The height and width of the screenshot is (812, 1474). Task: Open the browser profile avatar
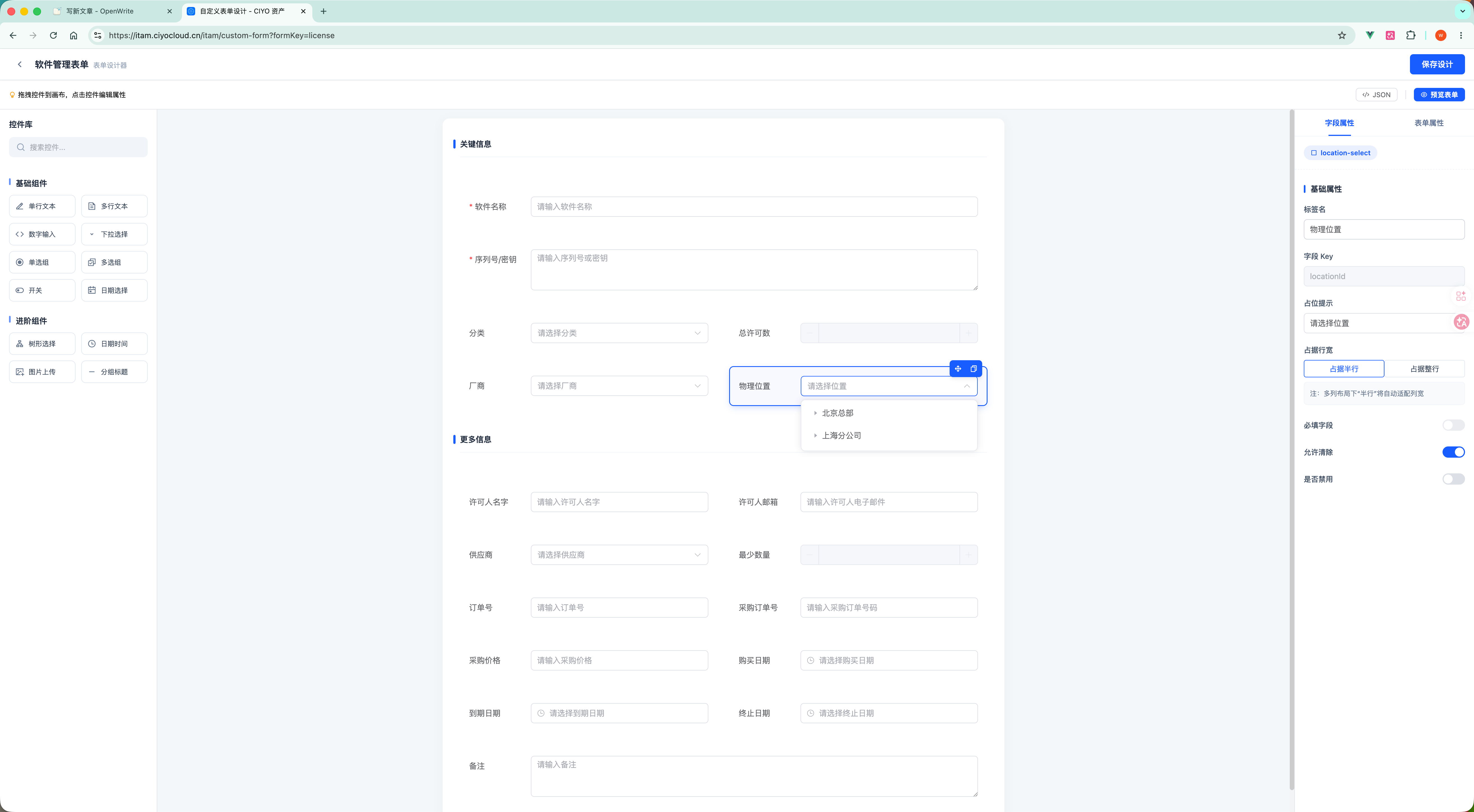[1441, 35]
